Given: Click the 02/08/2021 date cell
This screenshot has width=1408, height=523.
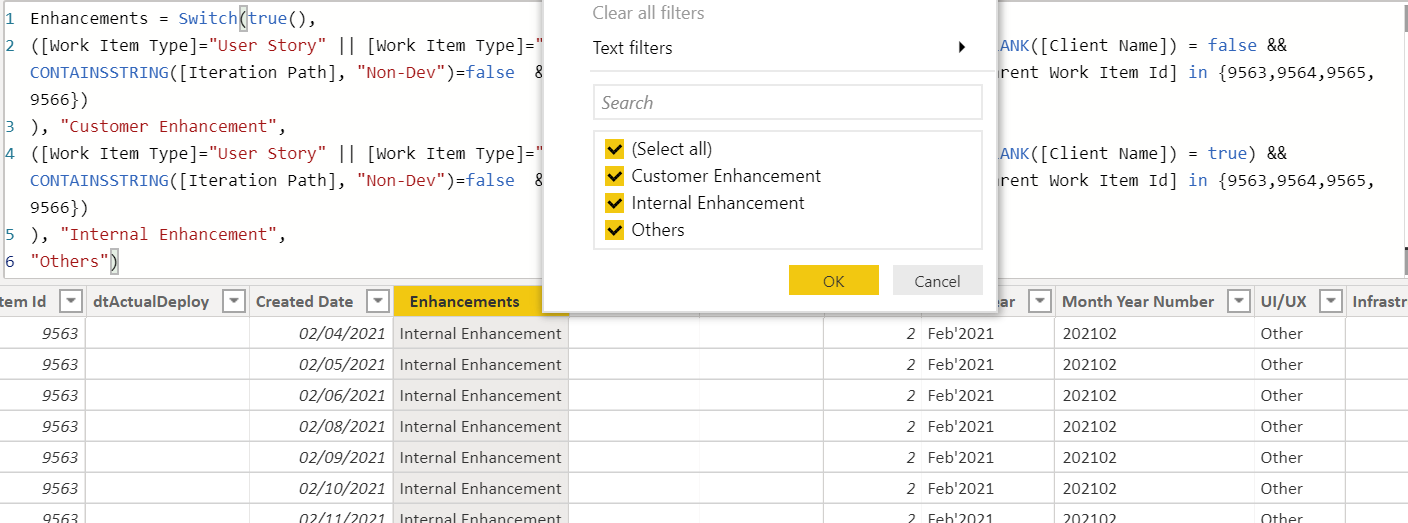Looking at the screenshot, I should point(322,427).
